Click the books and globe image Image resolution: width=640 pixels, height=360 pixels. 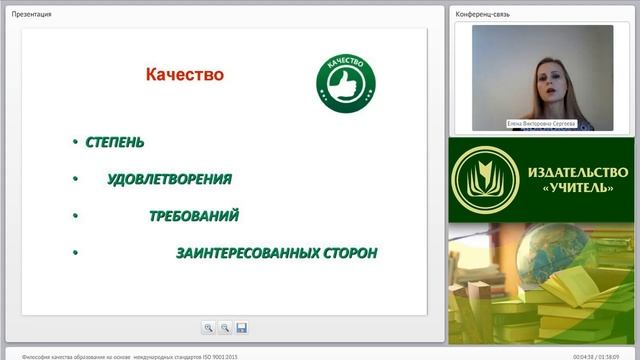[541, 283]
